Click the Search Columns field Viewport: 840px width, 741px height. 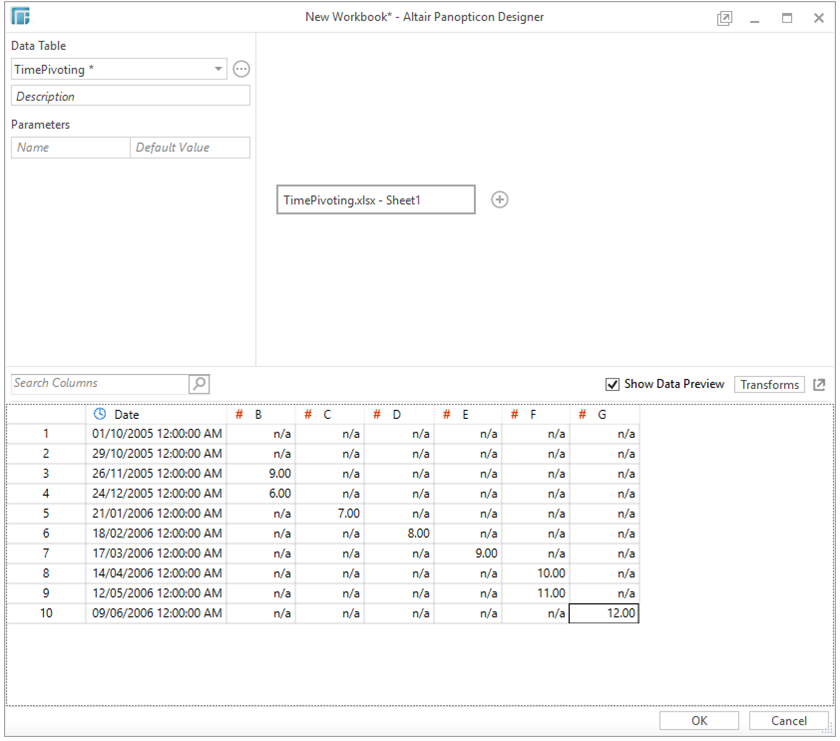coord(99,384)
